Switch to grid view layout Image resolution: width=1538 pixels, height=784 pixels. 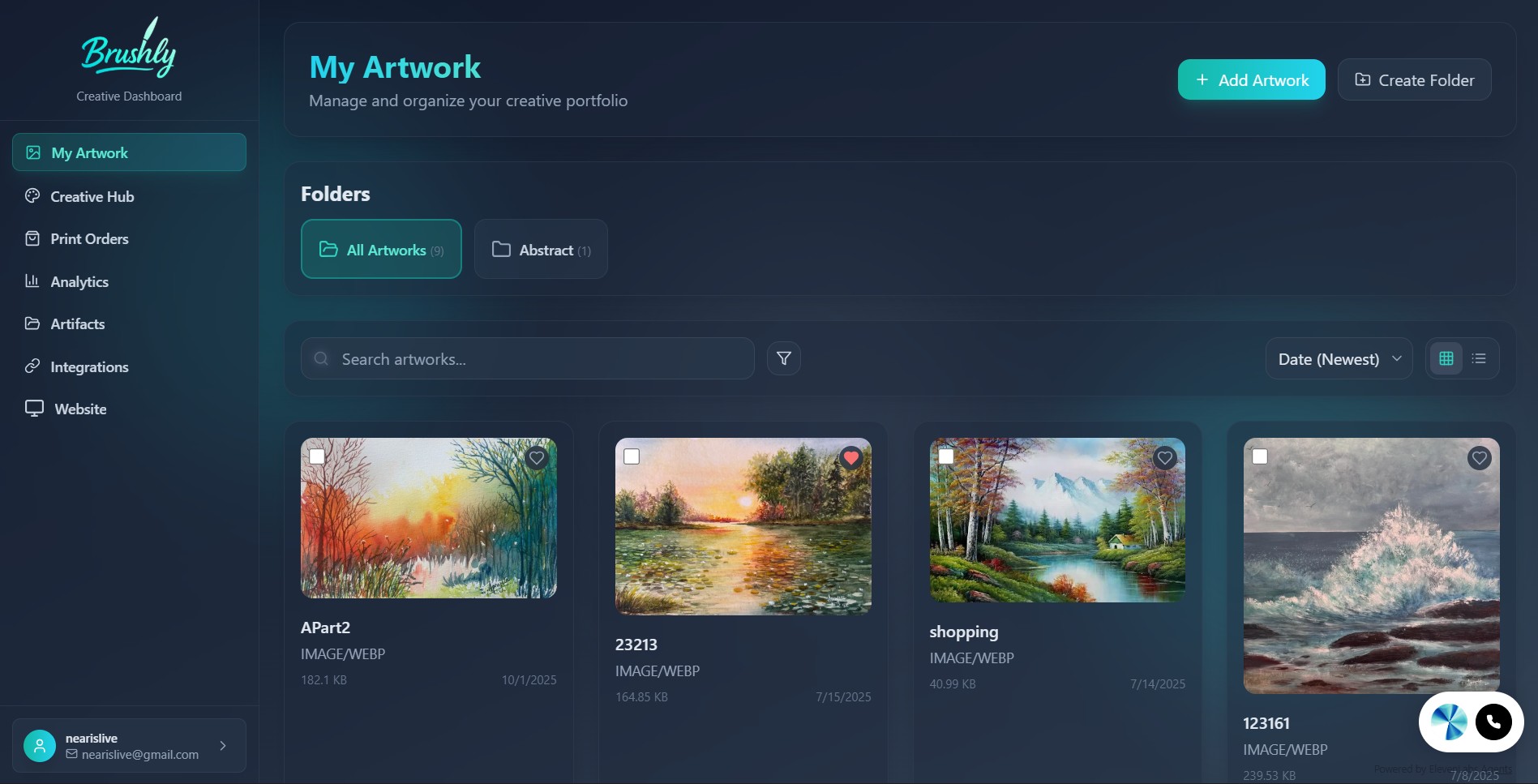(1446, 358)
